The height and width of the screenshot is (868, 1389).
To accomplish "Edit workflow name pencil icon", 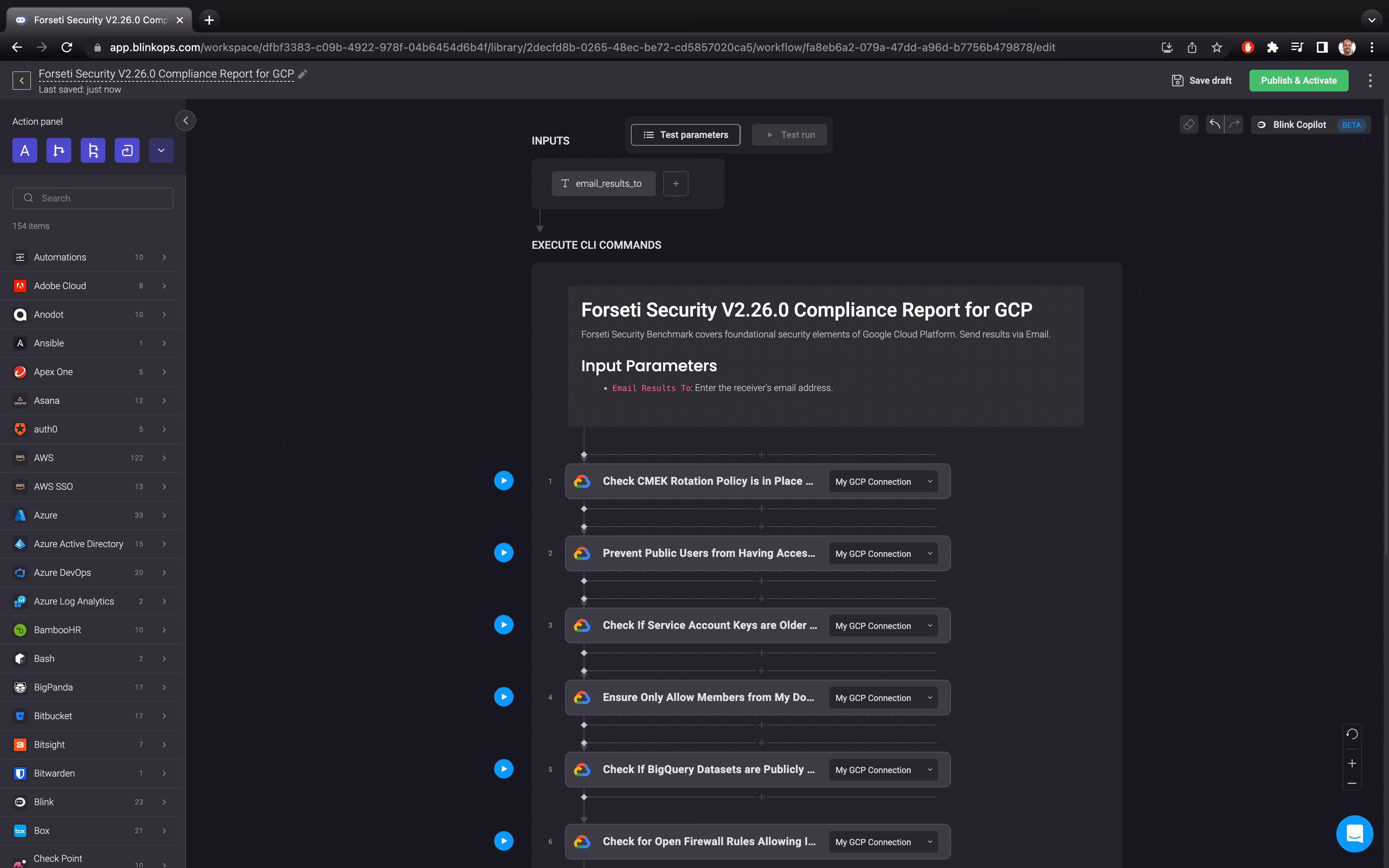I will point(303,74).
